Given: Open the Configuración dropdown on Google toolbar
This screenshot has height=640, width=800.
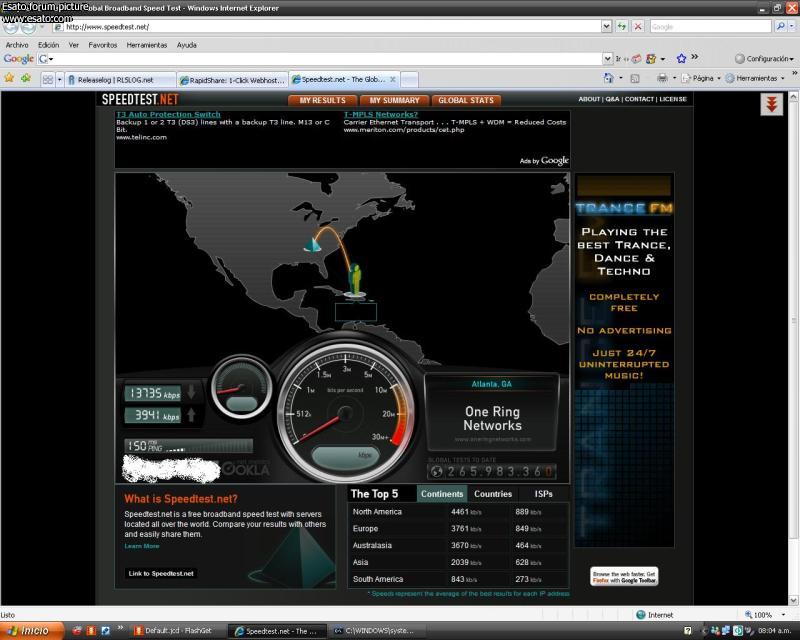Looking at the screenshot, I should (764, 59).
